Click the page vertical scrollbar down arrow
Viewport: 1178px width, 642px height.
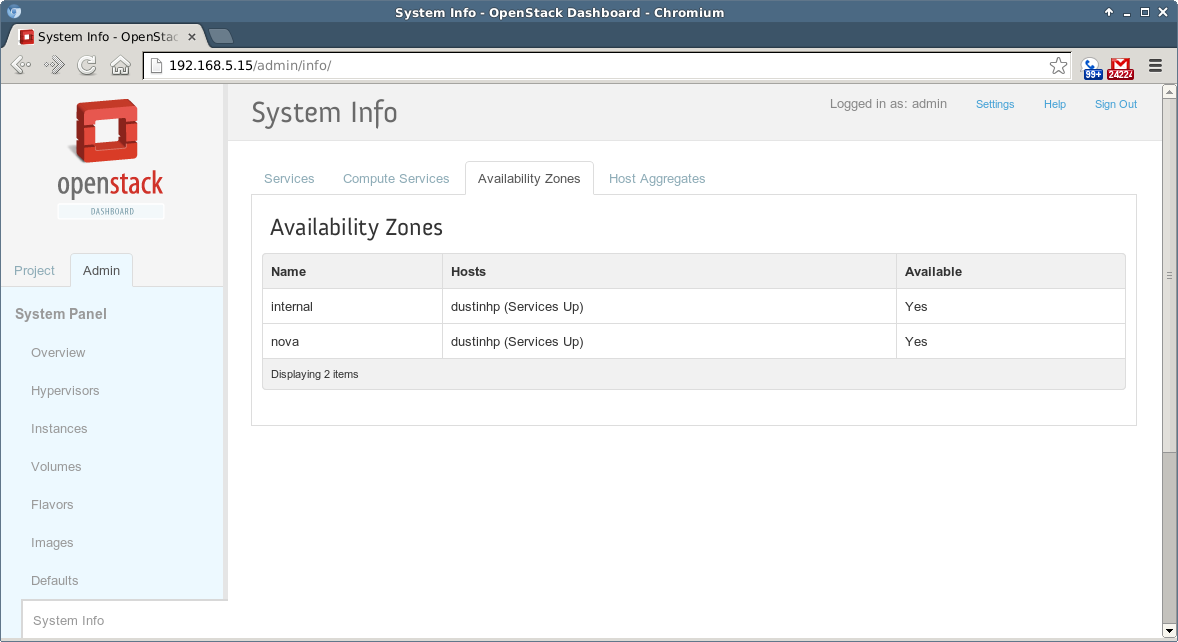[x=1170, y=630]
